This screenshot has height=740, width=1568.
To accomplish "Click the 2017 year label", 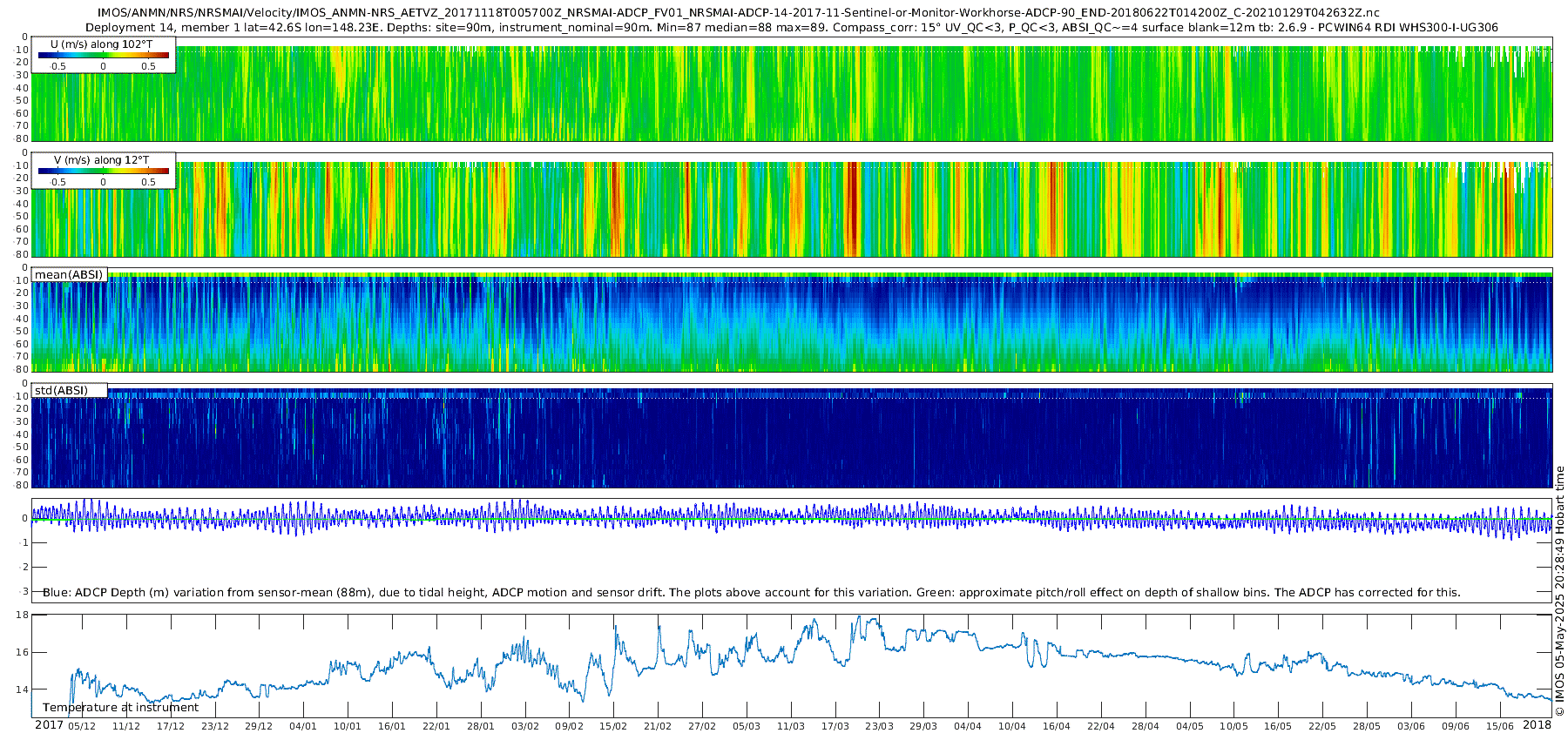I will 49,725.
